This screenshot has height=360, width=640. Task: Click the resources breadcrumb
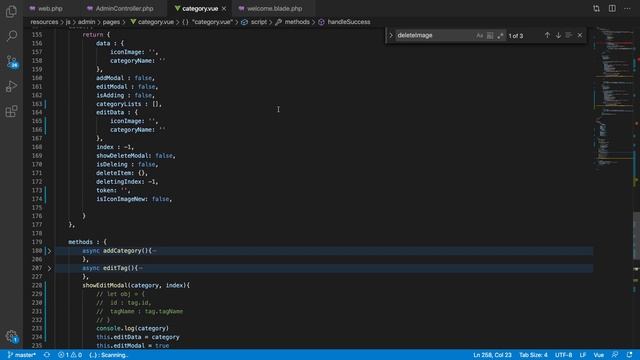44,22
